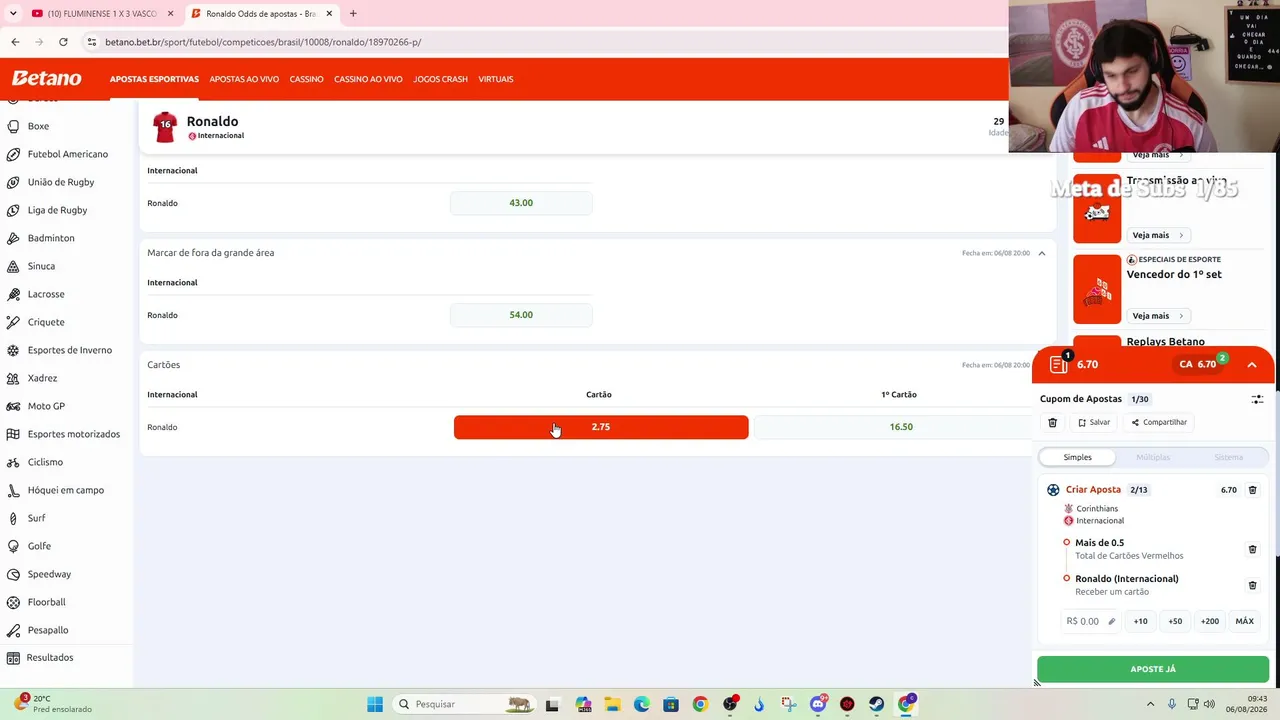Remove the Criar Aposta bet entirely
This screenshot has width=1280, height=720.
(1252, 490)
